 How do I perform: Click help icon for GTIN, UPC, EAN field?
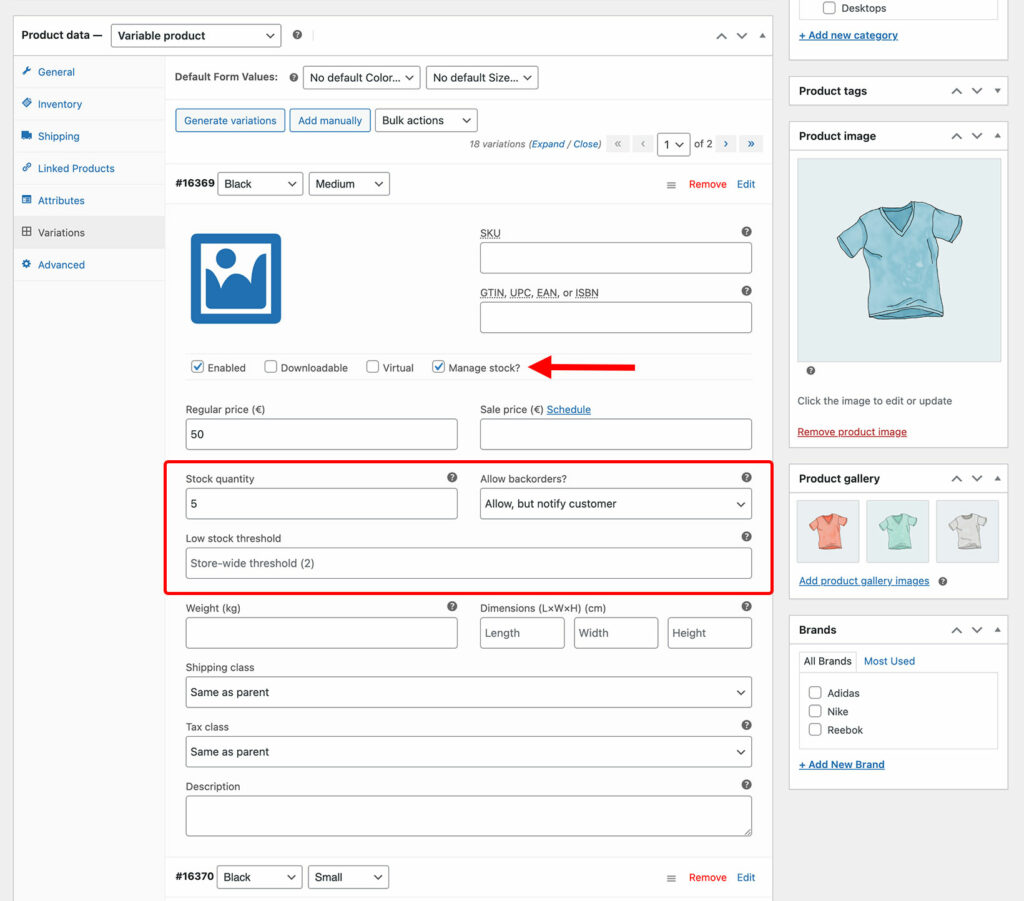click(746, 291)
